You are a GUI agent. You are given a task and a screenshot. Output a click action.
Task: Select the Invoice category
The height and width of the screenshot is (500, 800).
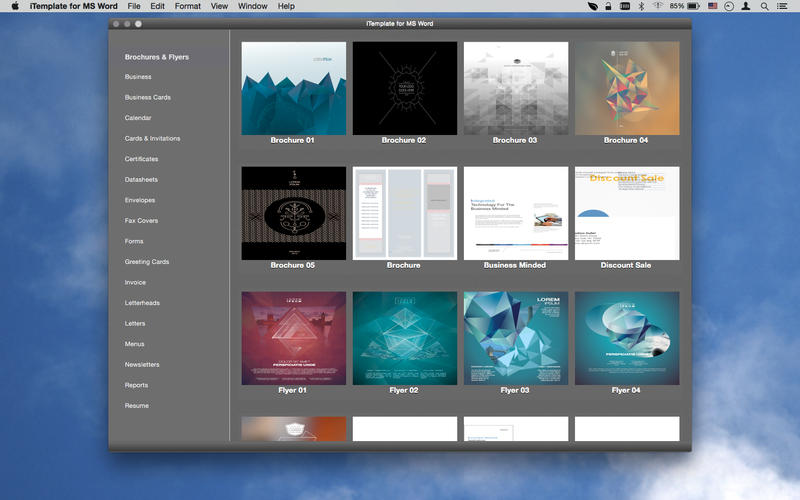point(135,282)
